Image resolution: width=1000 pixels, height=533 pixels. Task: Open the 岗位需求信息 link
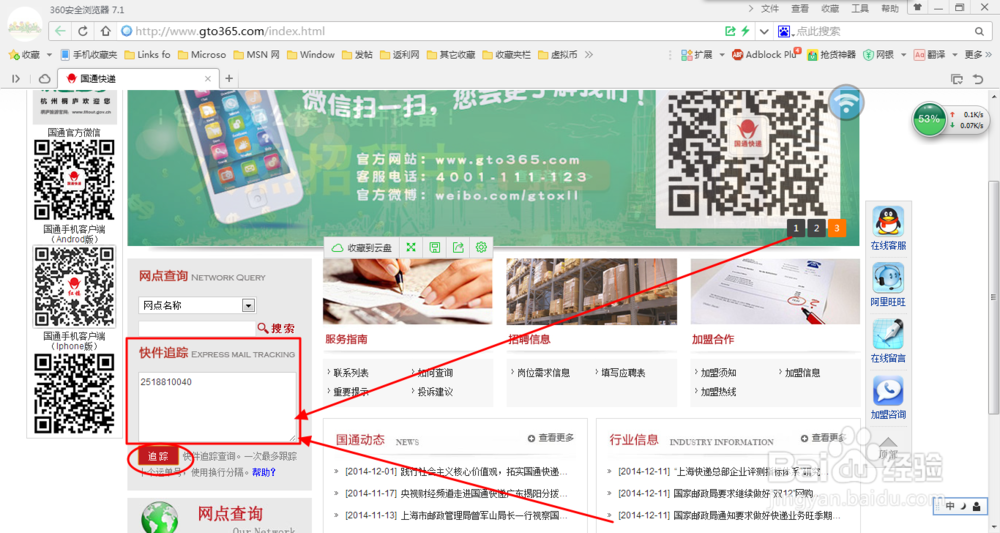pyautogui.click(x=542, y=372)
